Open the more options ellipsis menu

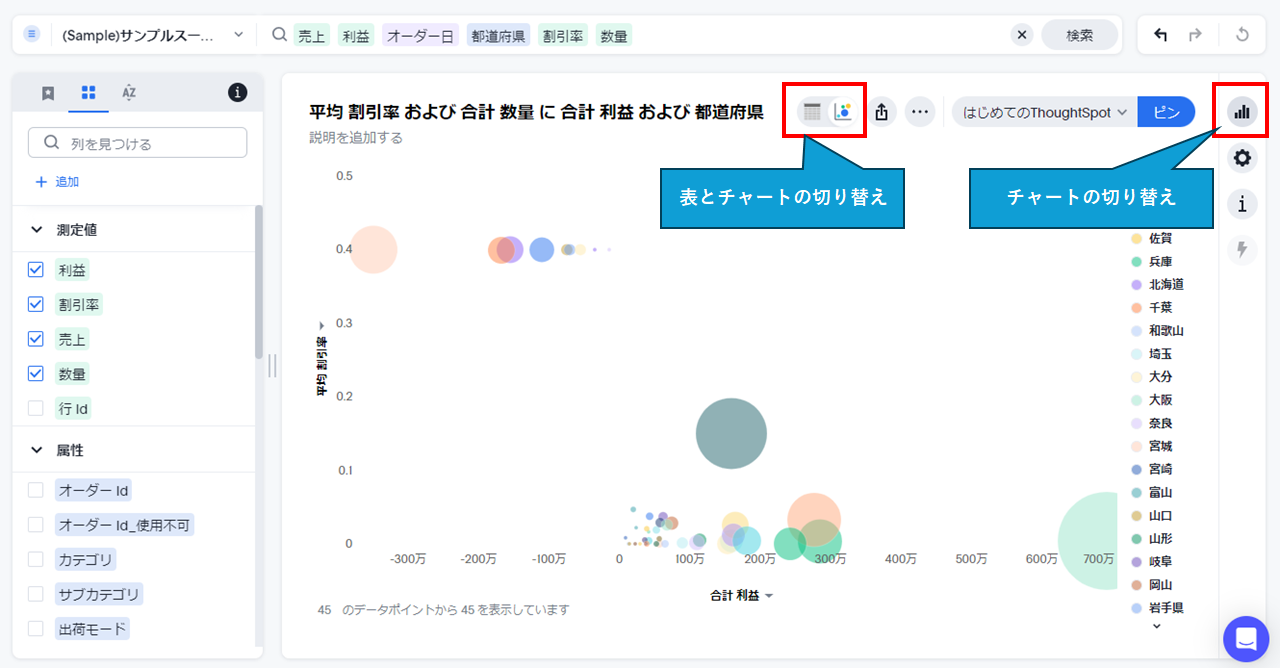tap(920, 112)
